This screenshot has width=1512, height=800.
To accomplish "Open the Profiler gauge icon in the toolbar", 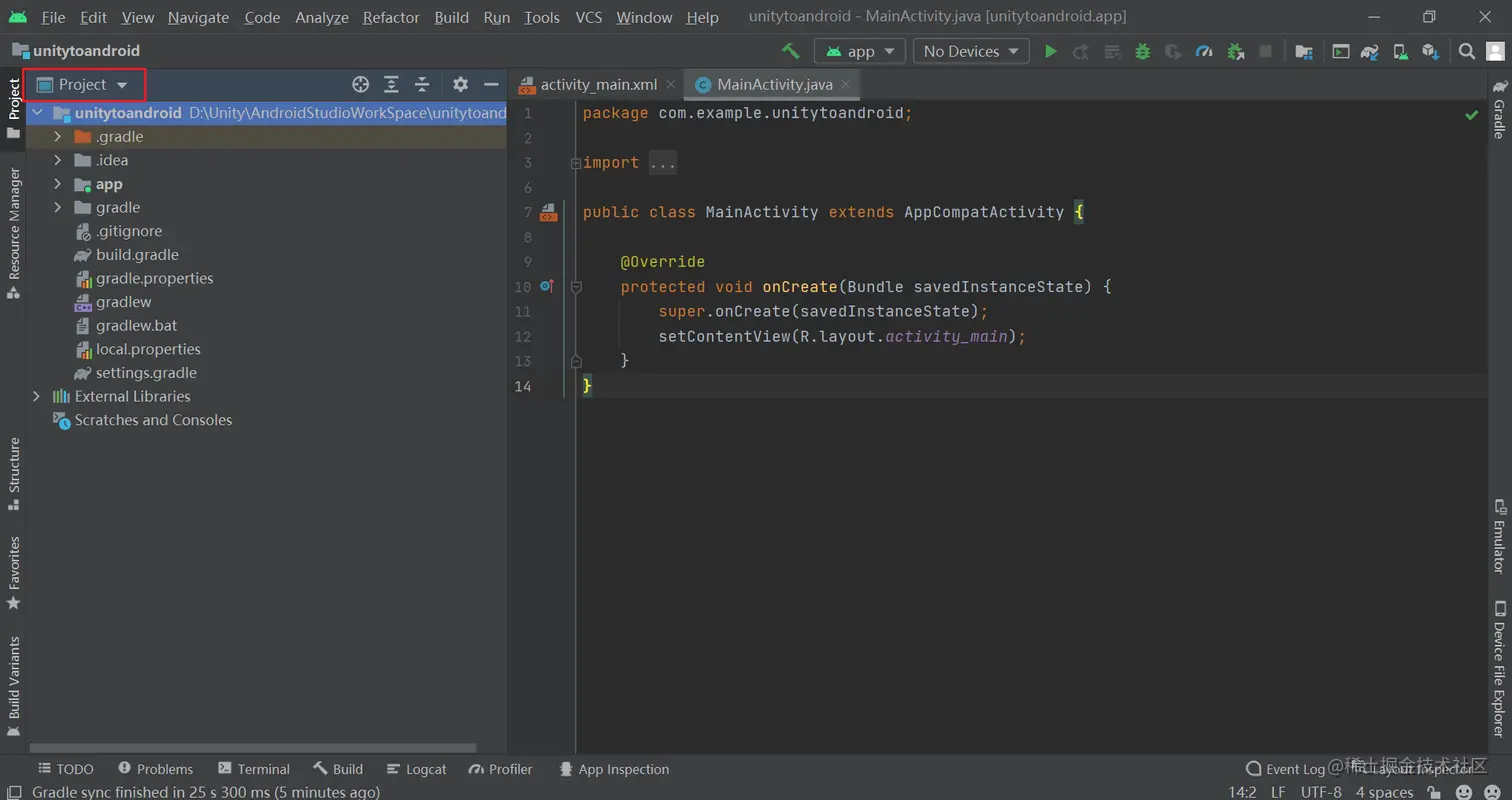I will coord(1204,51).
